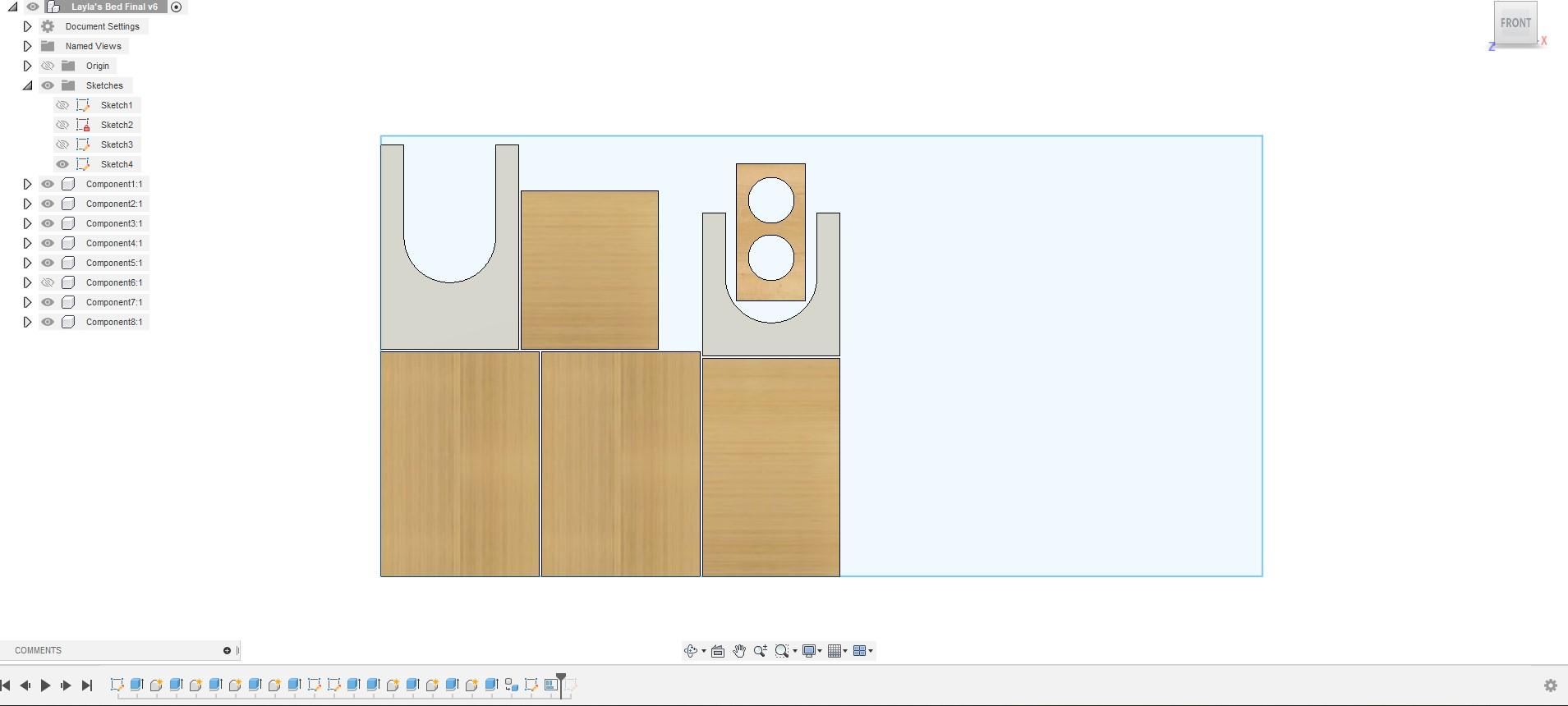Select the Document Settings label
Image resolution: width=1568 pixels, height=706 pixels.
click(x=103, y=26)
